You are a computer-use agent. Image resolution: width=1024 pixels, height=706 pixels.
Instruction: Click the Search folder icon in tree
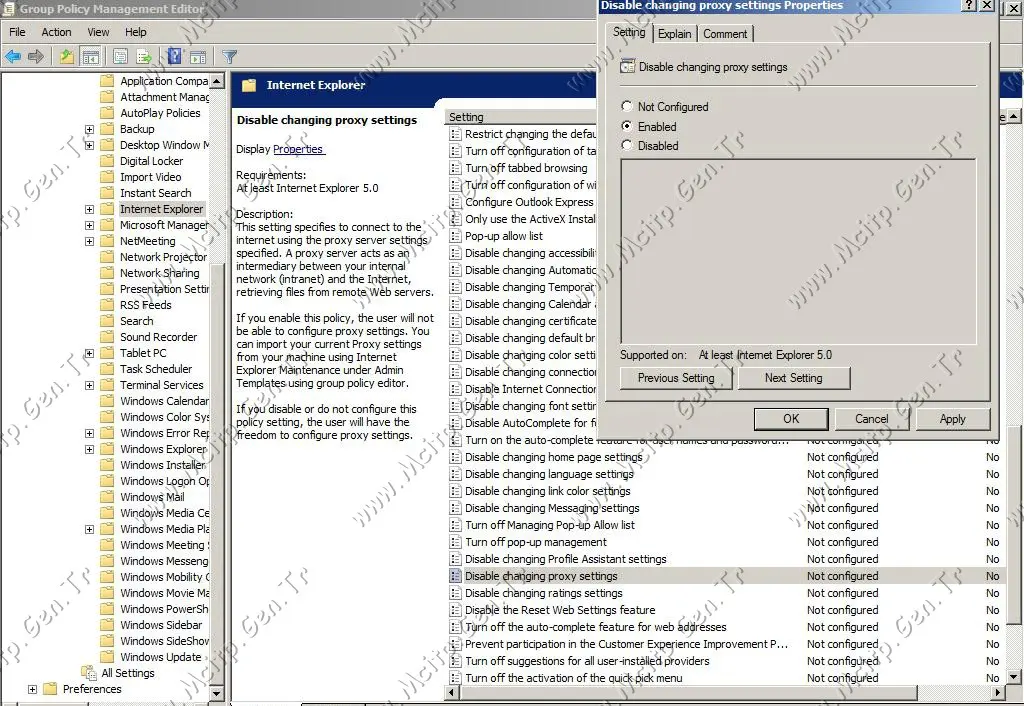tap(107, 321)
